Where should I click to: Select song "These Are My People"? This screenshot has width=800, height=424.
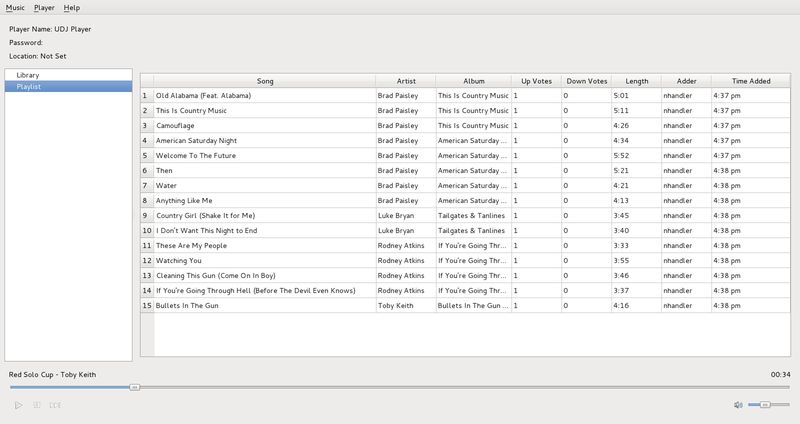pos(191,245)
